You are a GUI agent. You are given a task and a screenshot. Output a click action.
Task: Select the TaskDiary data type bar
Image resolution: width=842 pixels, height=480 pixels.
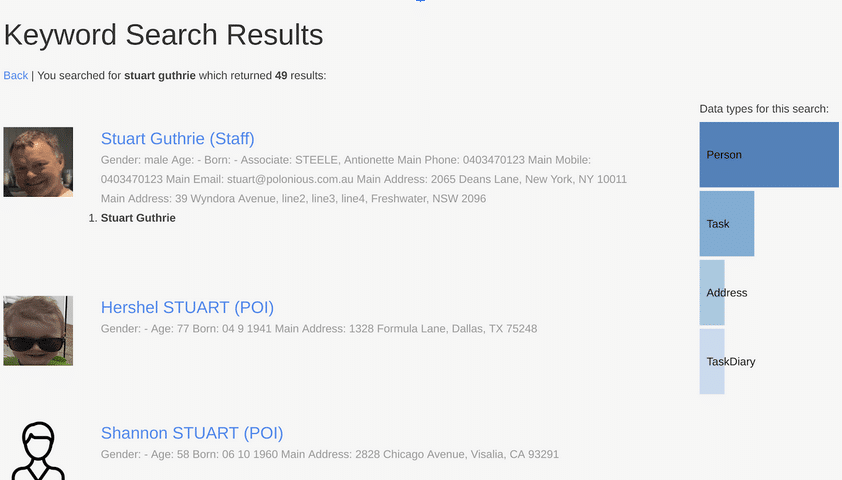(712, 361)
